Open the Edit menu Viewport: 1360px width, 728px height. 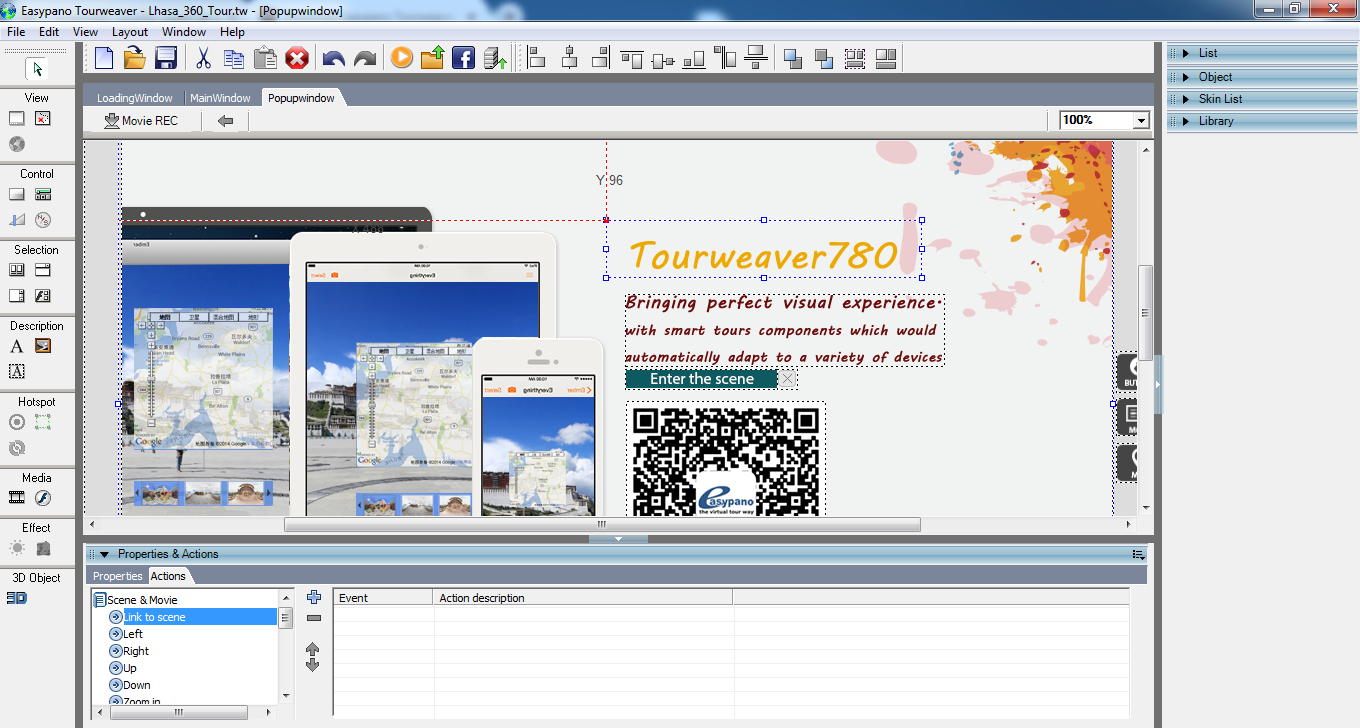[x=49, y=32]
